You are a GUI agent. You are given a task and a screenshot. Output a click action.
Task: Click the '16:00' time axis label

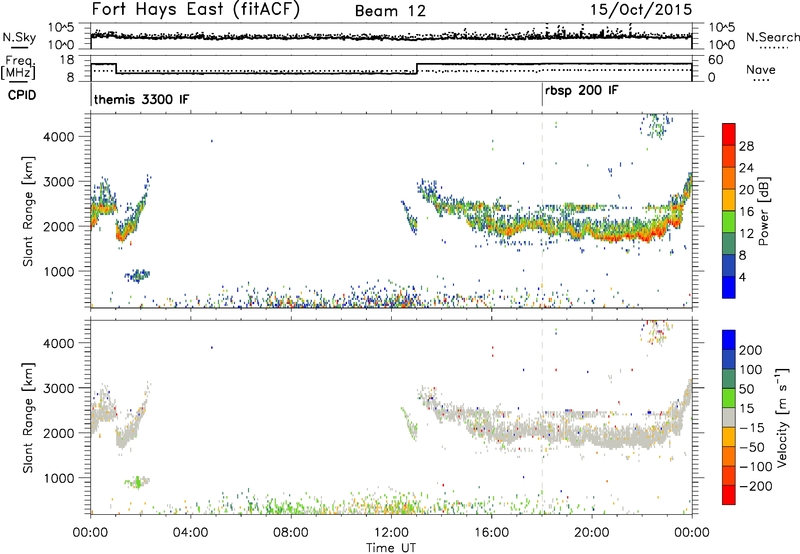click(x=491, y=533)
